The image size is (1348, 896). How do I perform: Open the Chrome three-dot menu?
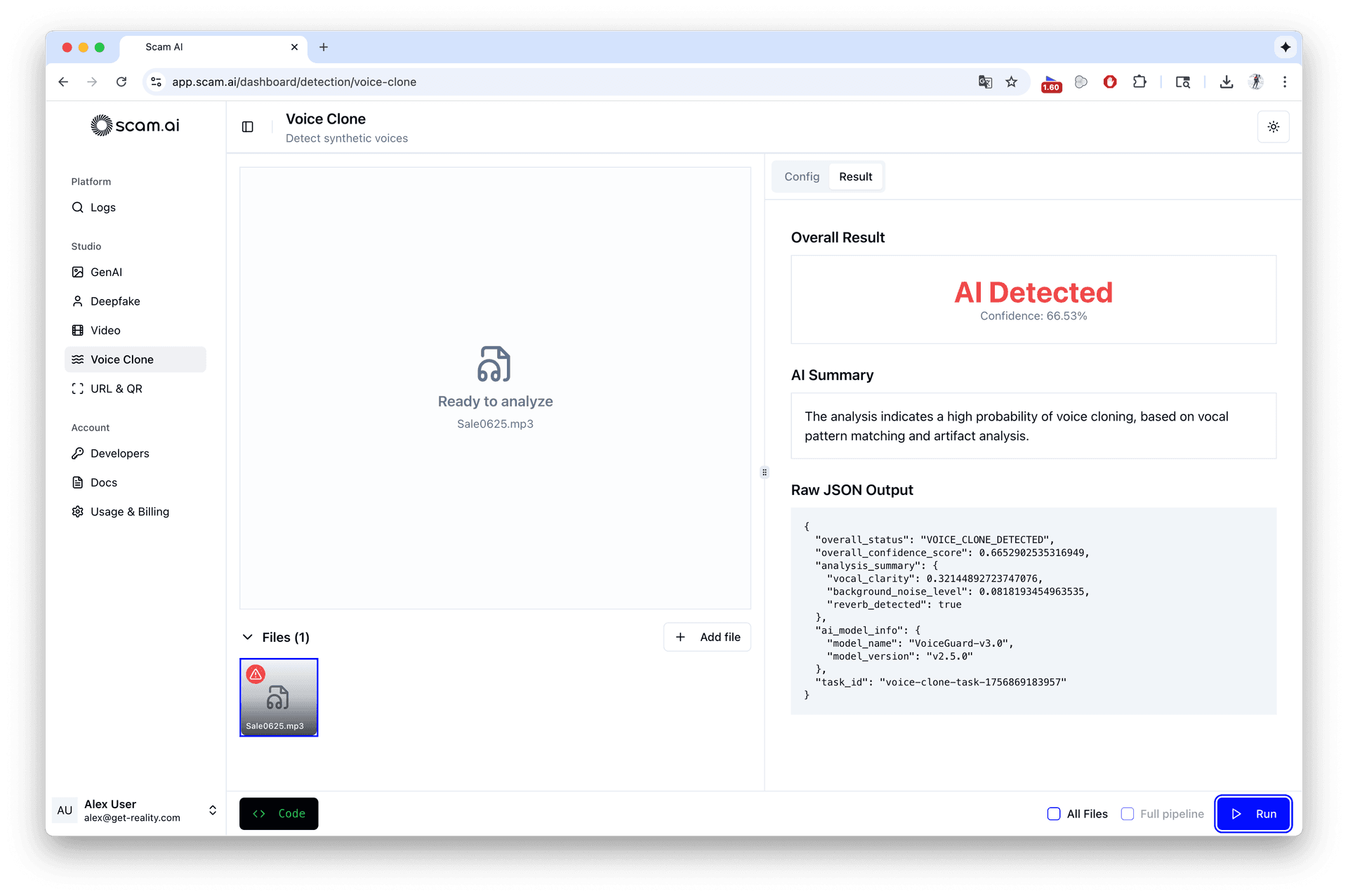tap(1285, 82)
